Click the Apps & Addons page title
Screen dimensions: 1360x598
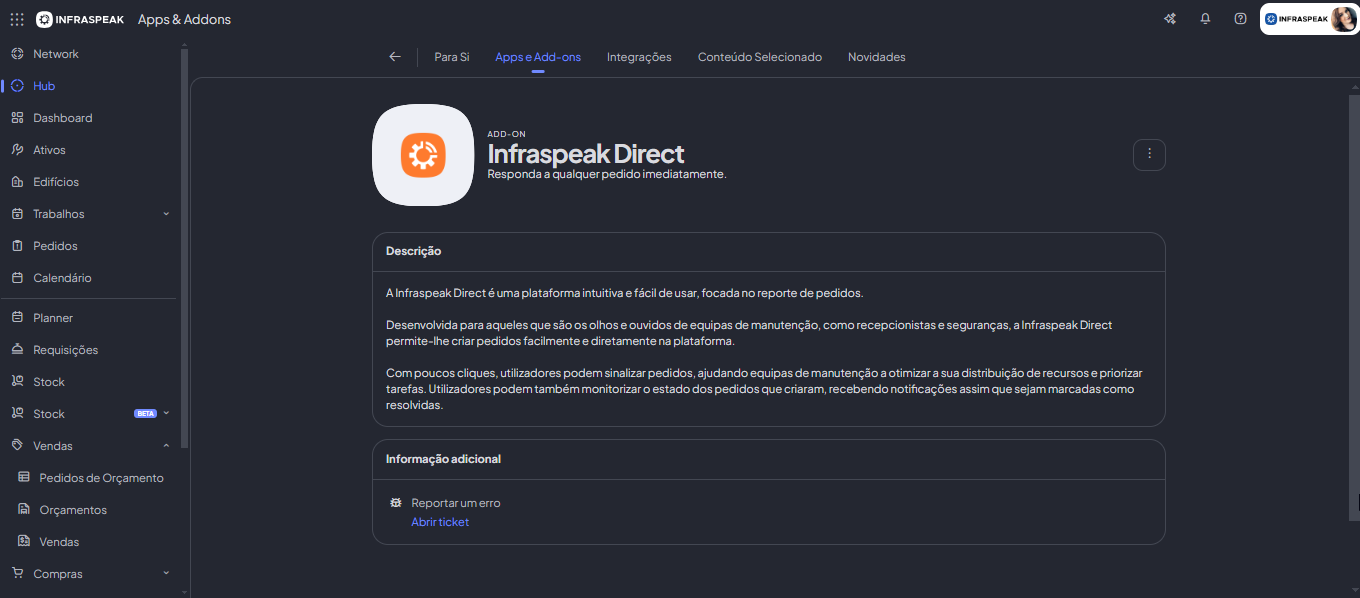[184, 19]
